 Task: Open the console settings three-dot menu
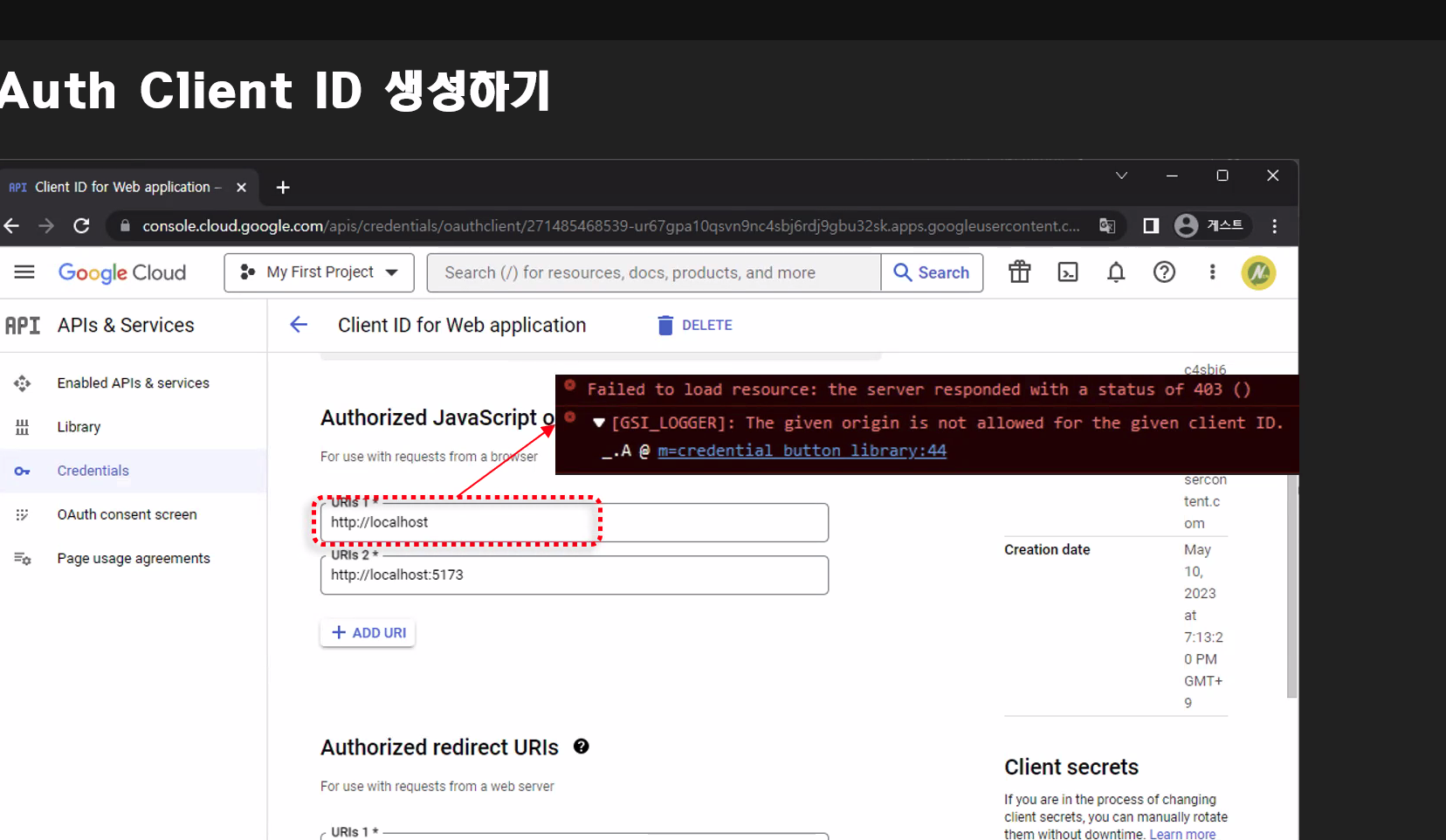pyautogui.click(x=1212, y=272)
